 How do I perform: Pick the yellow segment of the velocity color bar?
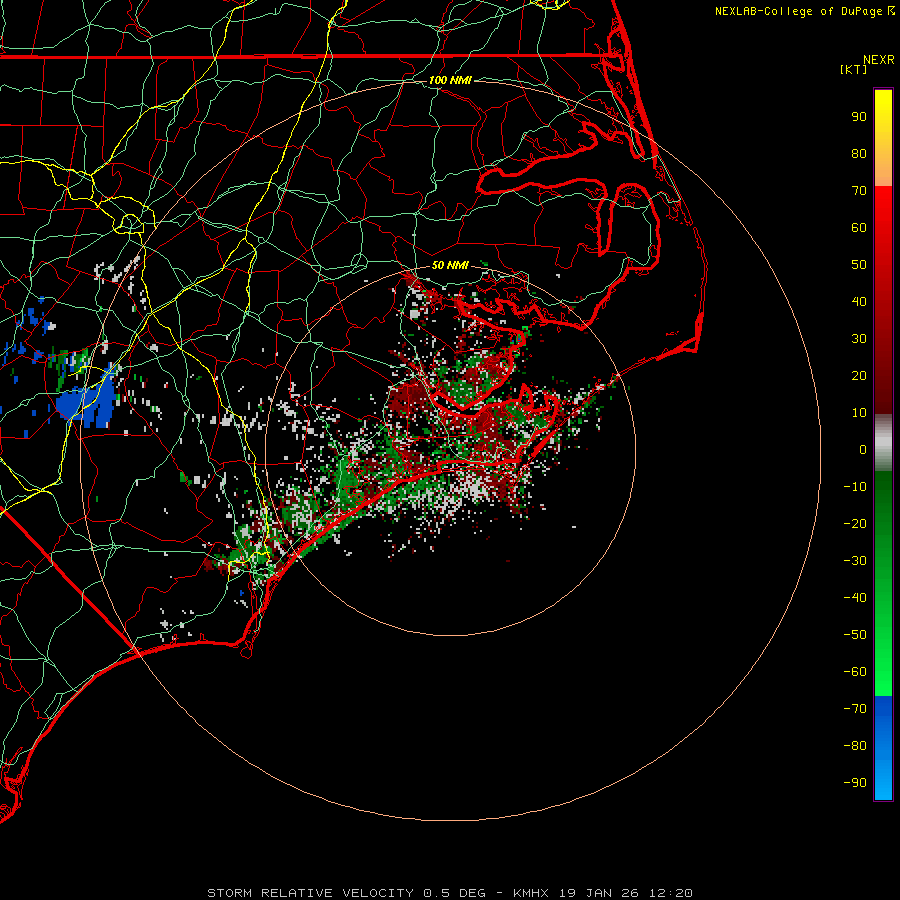point(883,138)
